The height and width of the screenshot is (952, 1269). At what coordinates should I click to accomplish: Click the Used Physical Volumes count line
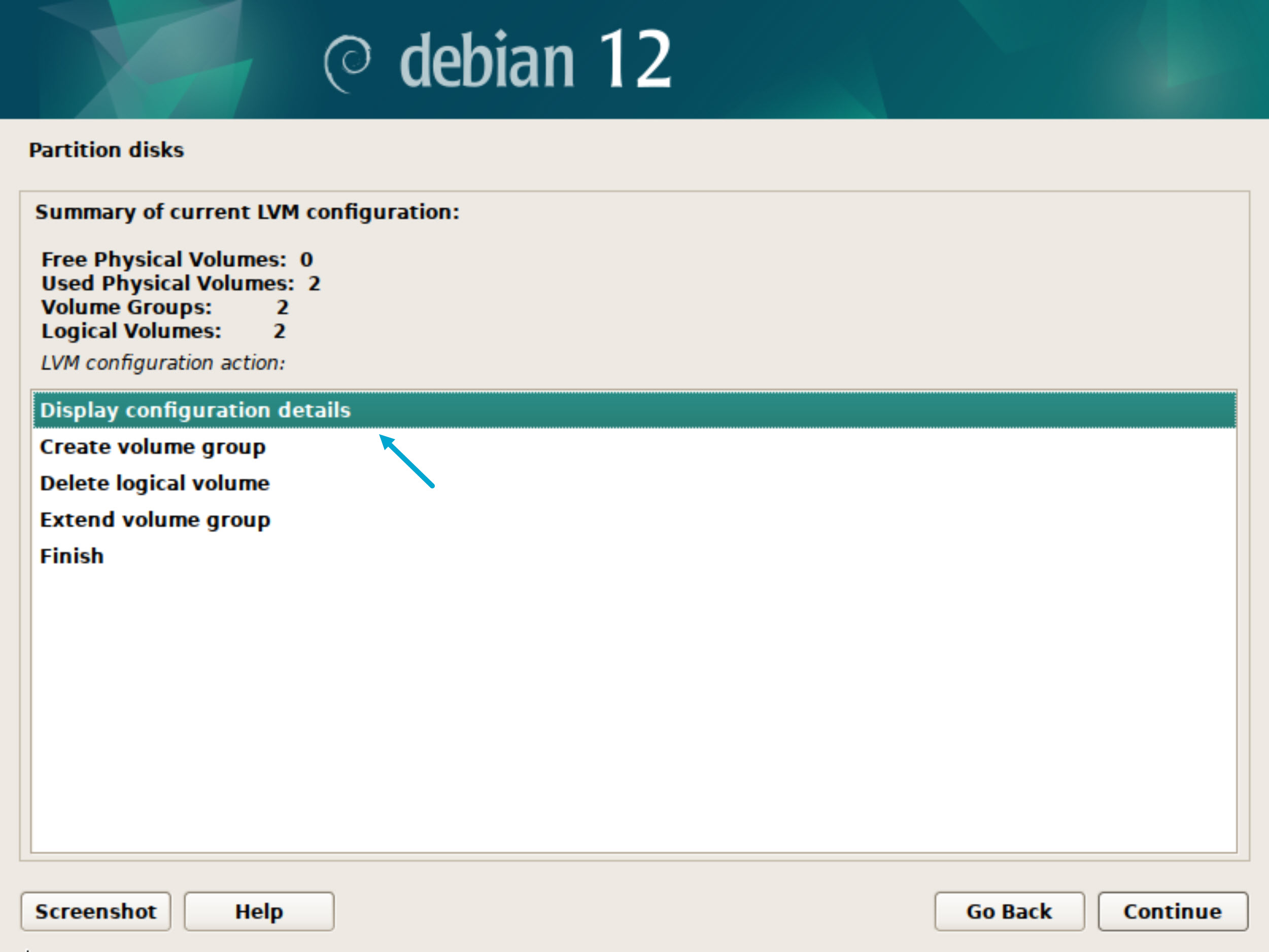coord(181,284)
